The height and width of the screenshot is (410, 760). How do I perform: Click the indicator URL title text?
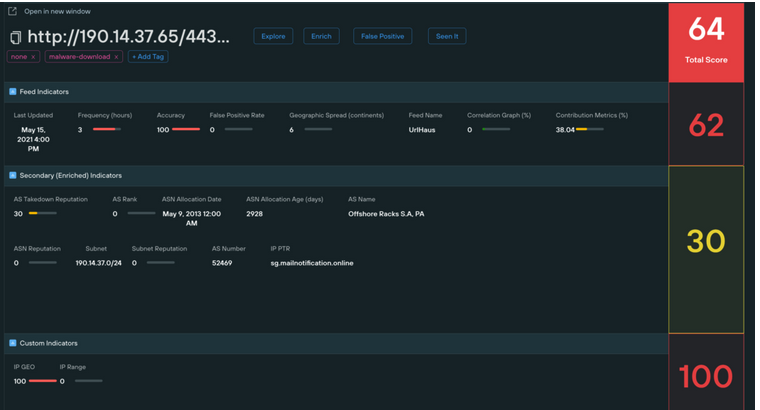128,37
